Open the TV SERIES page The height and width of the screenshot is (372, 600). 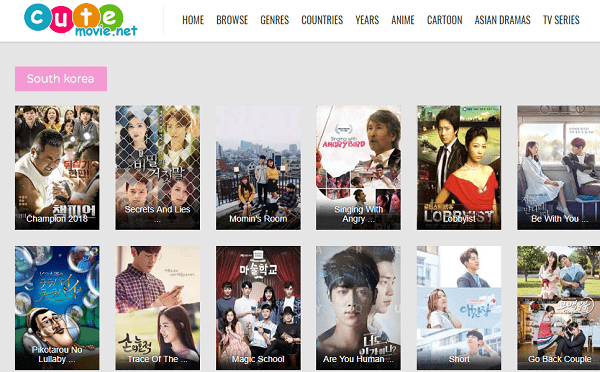pos(561,20)
